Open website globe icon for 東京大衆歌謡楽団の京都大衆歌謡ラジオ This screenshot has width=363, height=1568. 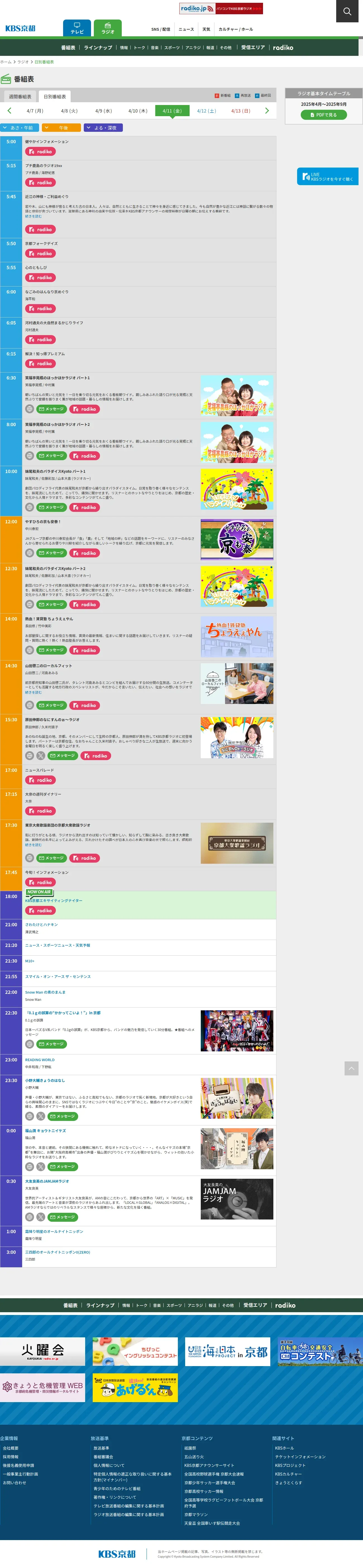tap(29, 858)
